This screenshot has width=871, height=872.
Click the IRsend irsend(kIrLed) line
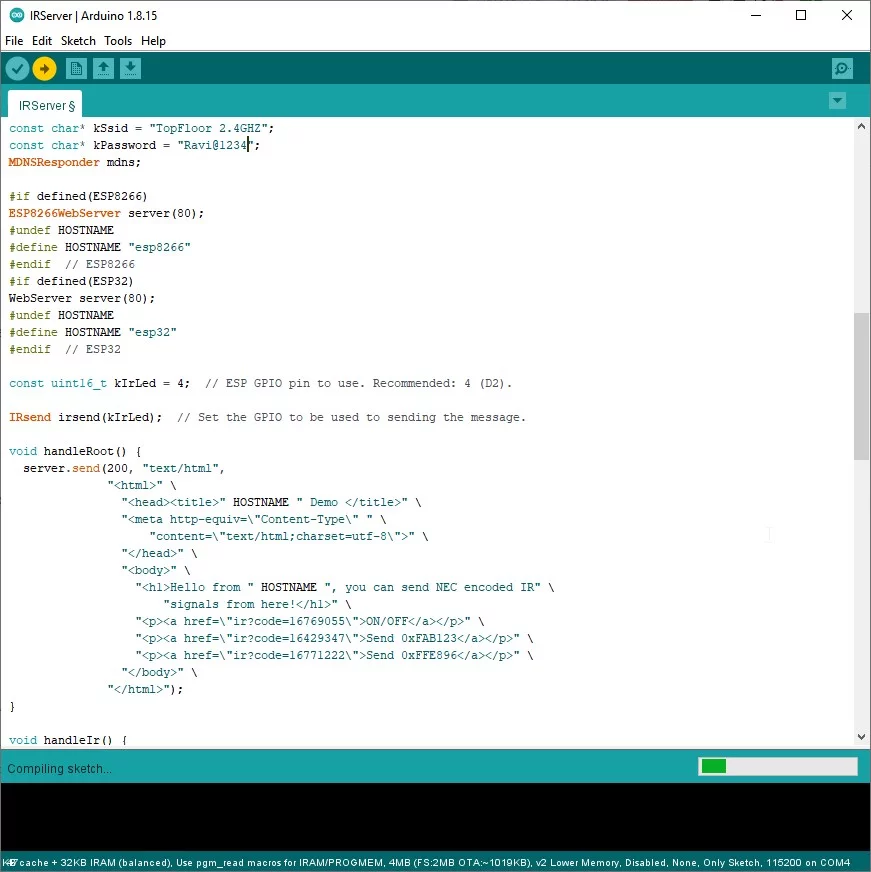(85, 417)
